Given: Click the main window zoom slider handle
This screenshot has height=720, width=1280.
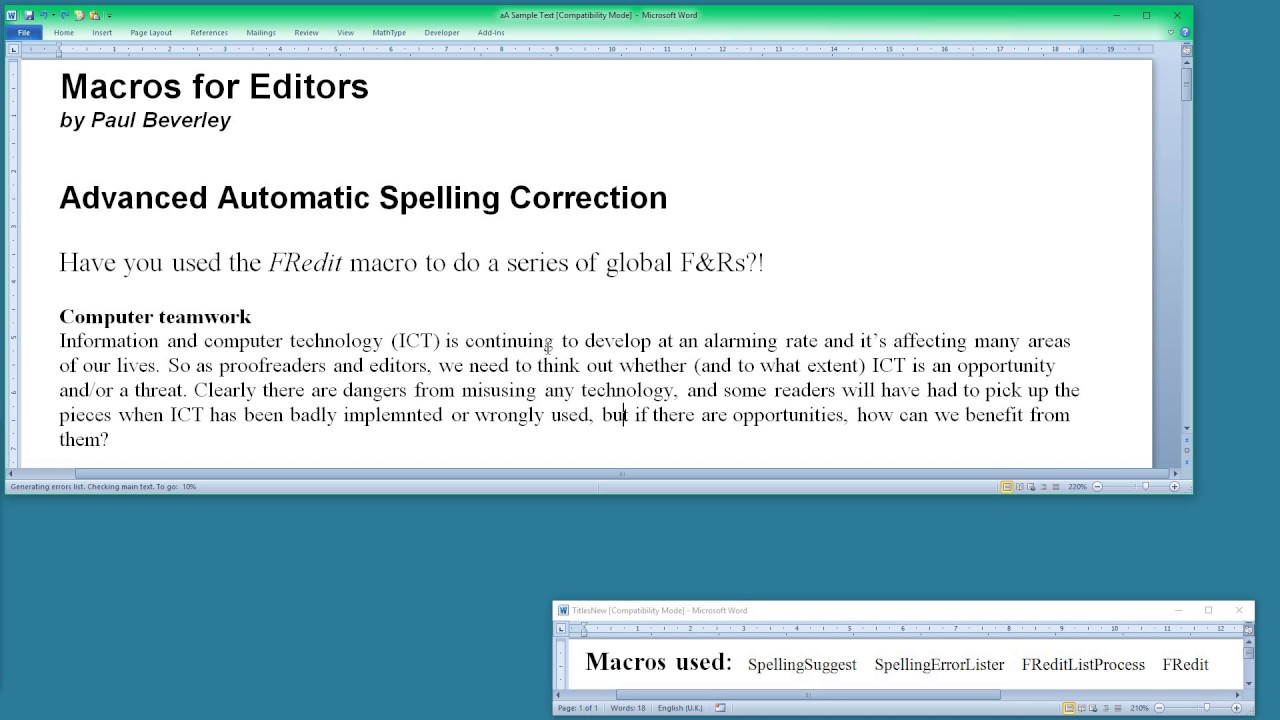Looking at the screenshot, I should (1145, 486).
